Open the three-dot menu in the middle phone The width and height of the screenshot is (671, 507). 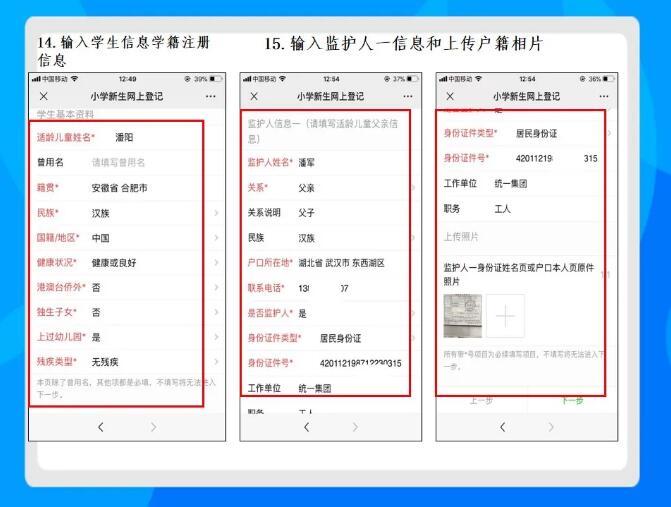tap(407, 96)
